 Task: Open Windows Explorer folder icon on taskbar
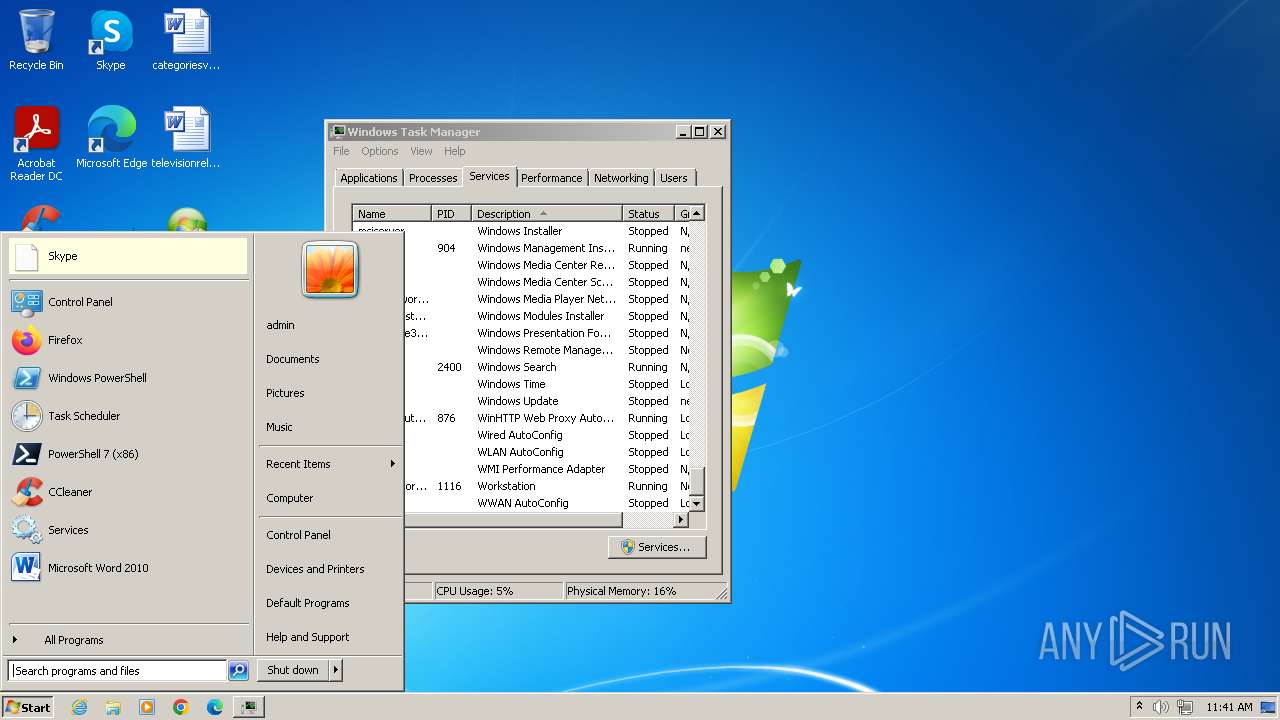(x=113, y=707)
